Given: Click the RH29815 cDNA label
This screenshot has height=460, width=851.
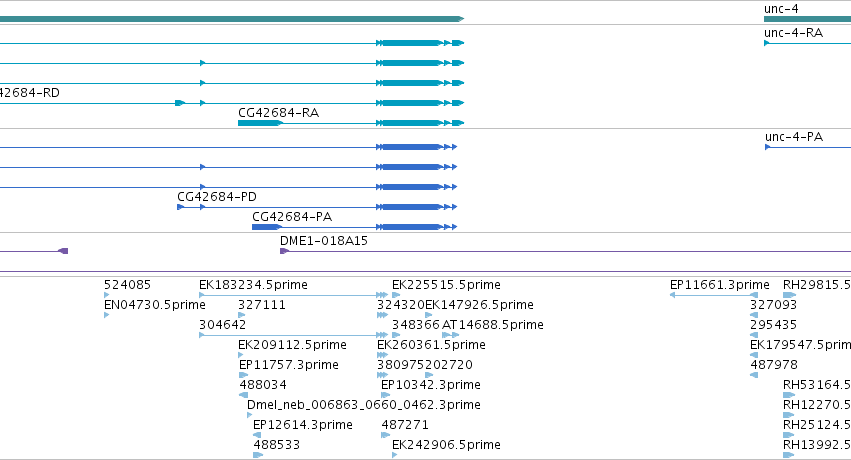Looking at the screenshot, I should click(817, 285).
